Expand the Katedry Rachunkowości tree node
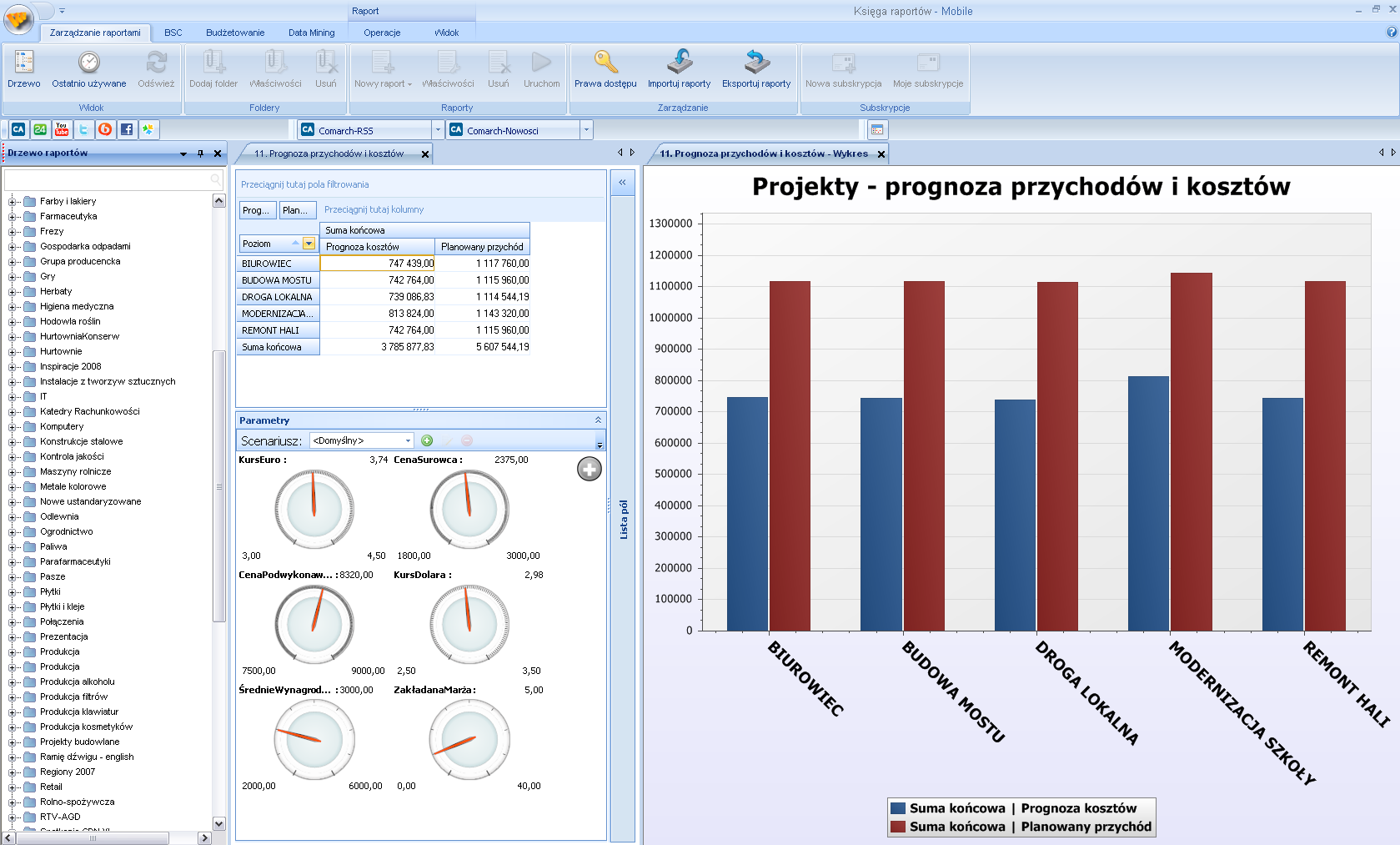The image size is (1400, 845). point(12,411)
